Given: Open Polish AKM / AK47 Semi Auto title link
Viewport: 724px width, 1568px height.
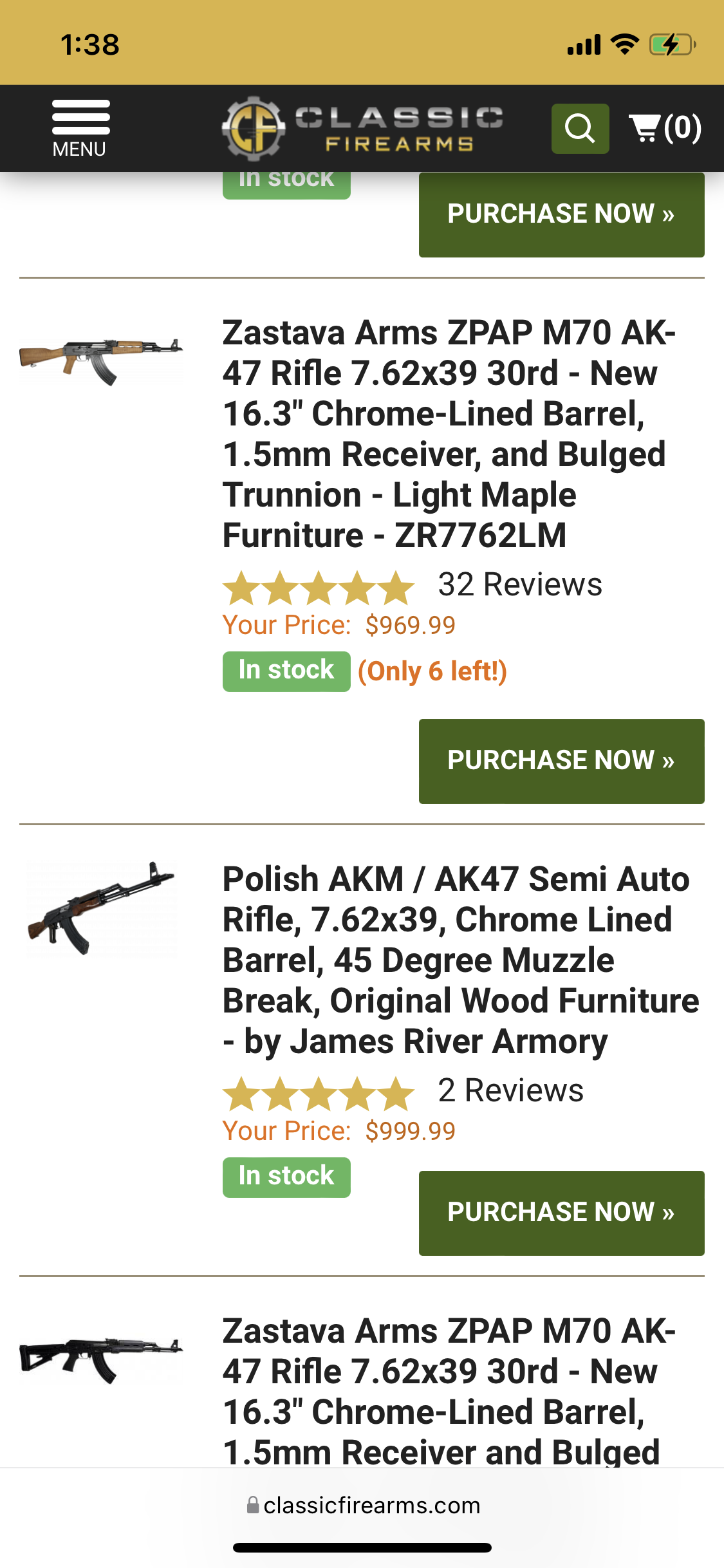Looking at the screenshot, I should (x=459, y=960).
